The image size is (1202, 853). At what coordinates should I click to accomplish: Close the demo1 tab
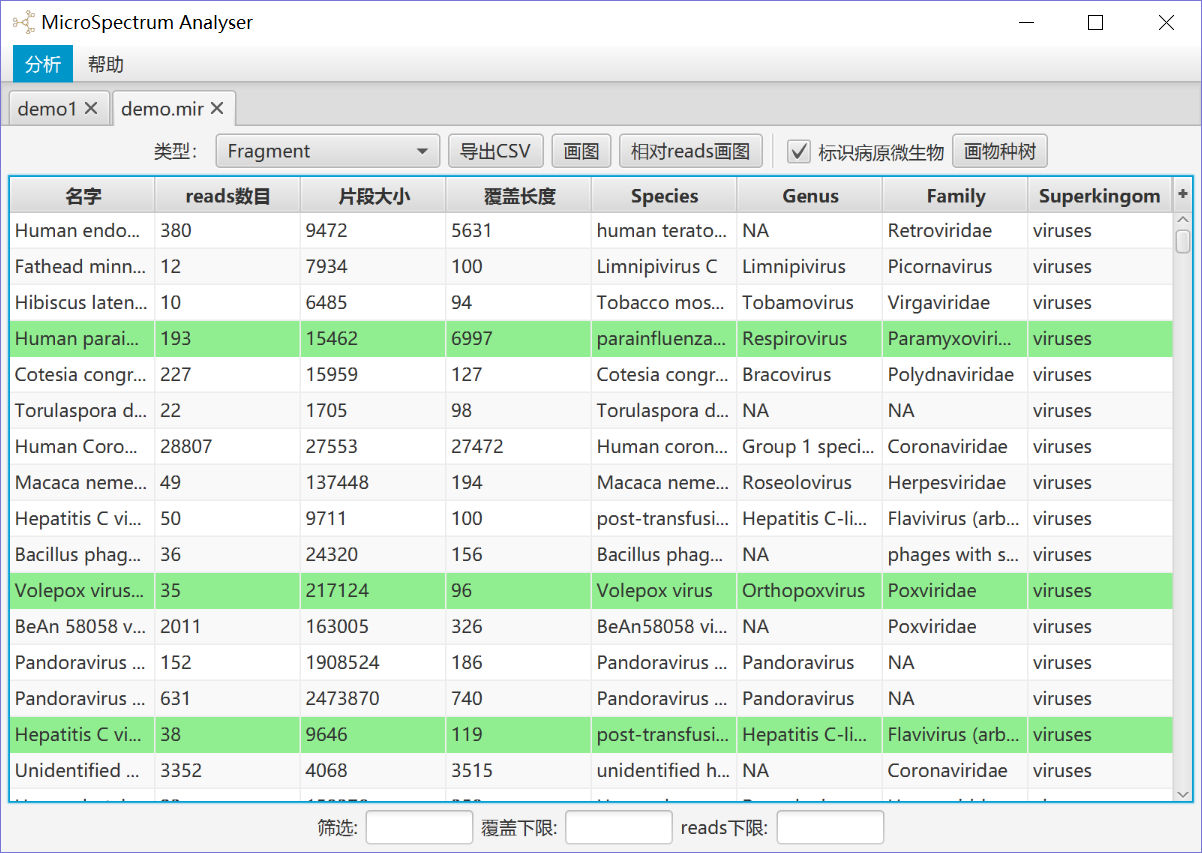click(91, 109)
